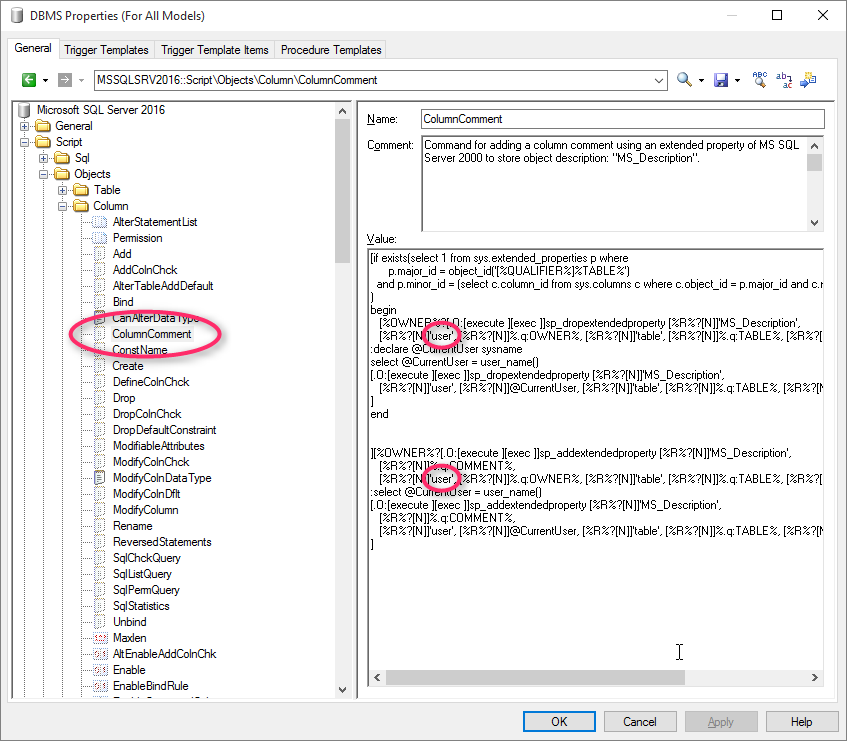Screen dimensions: 847x741
Task: Click the ABC check icon in toolbar
Action: (760, 80)
